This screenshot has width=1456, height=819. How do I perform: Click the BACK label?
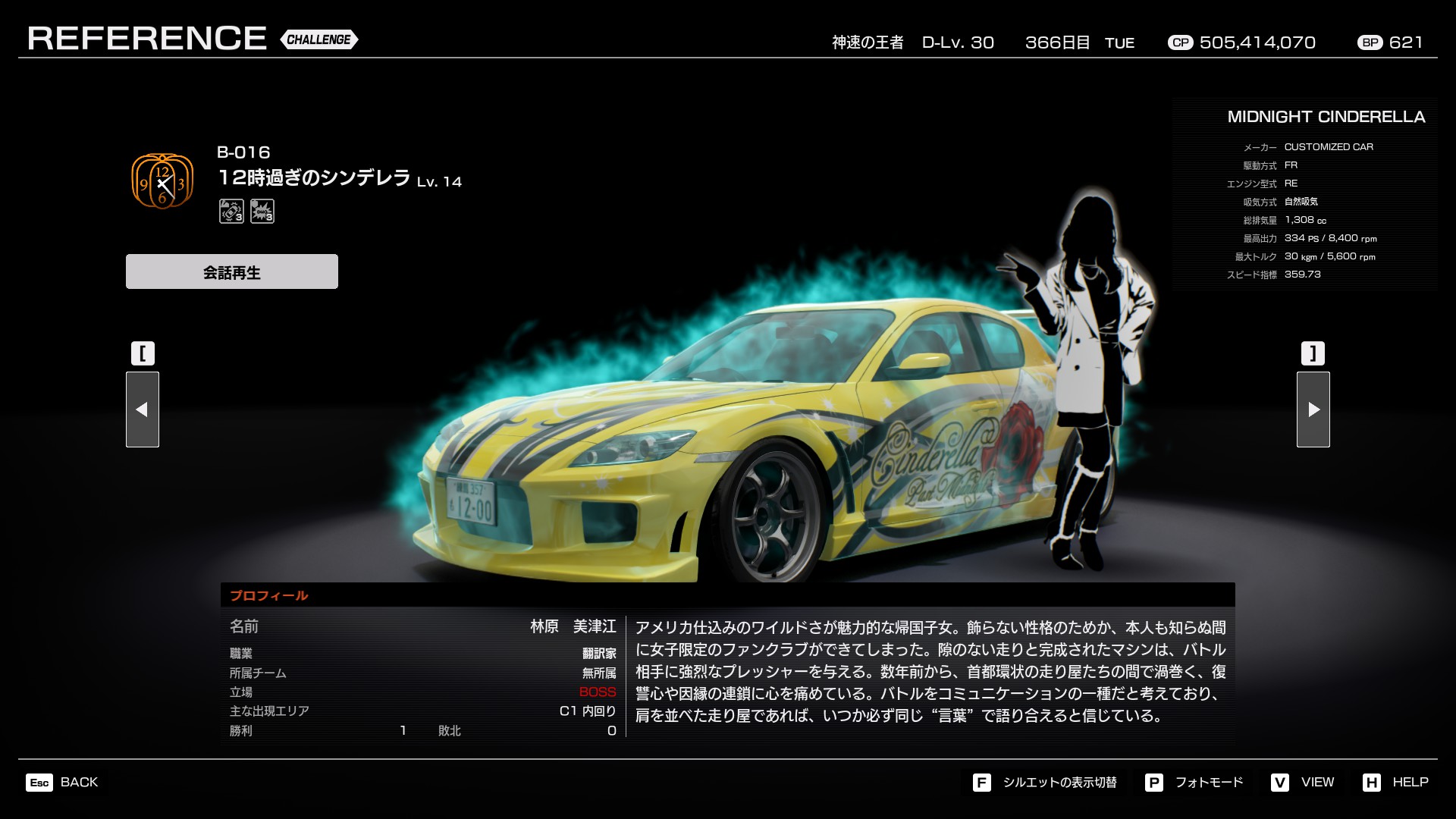(x=79, y=782)
